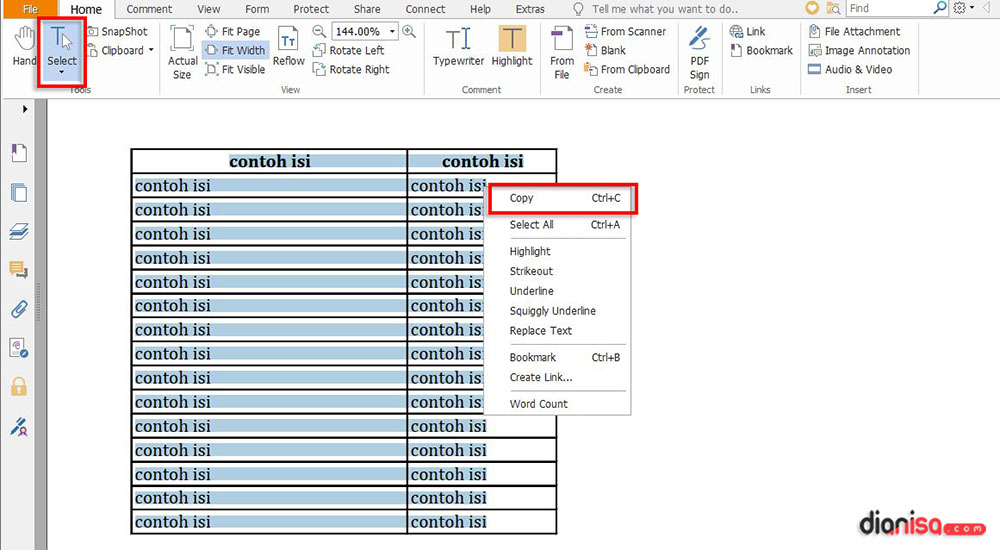
Task: Open the Pages thumbnails panel
Action: click(19, 192)
